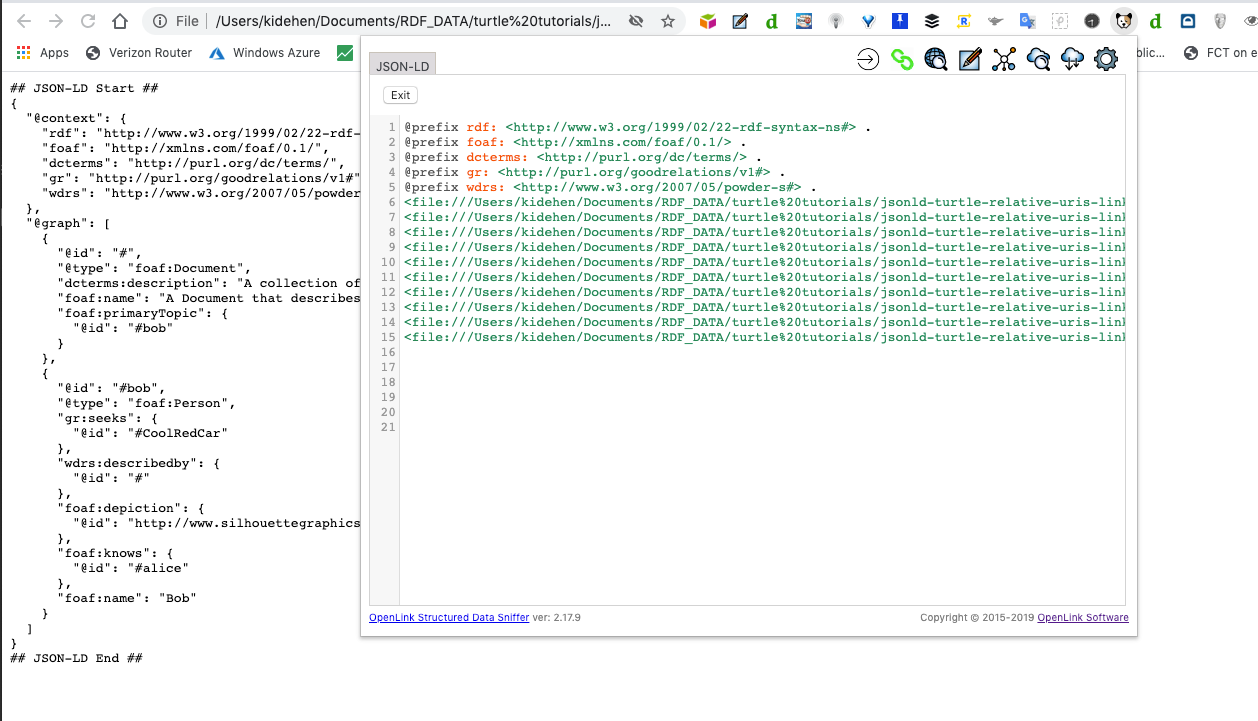Click the Google Translate extension icon

pyautogui.click(x=1027, y=21)
